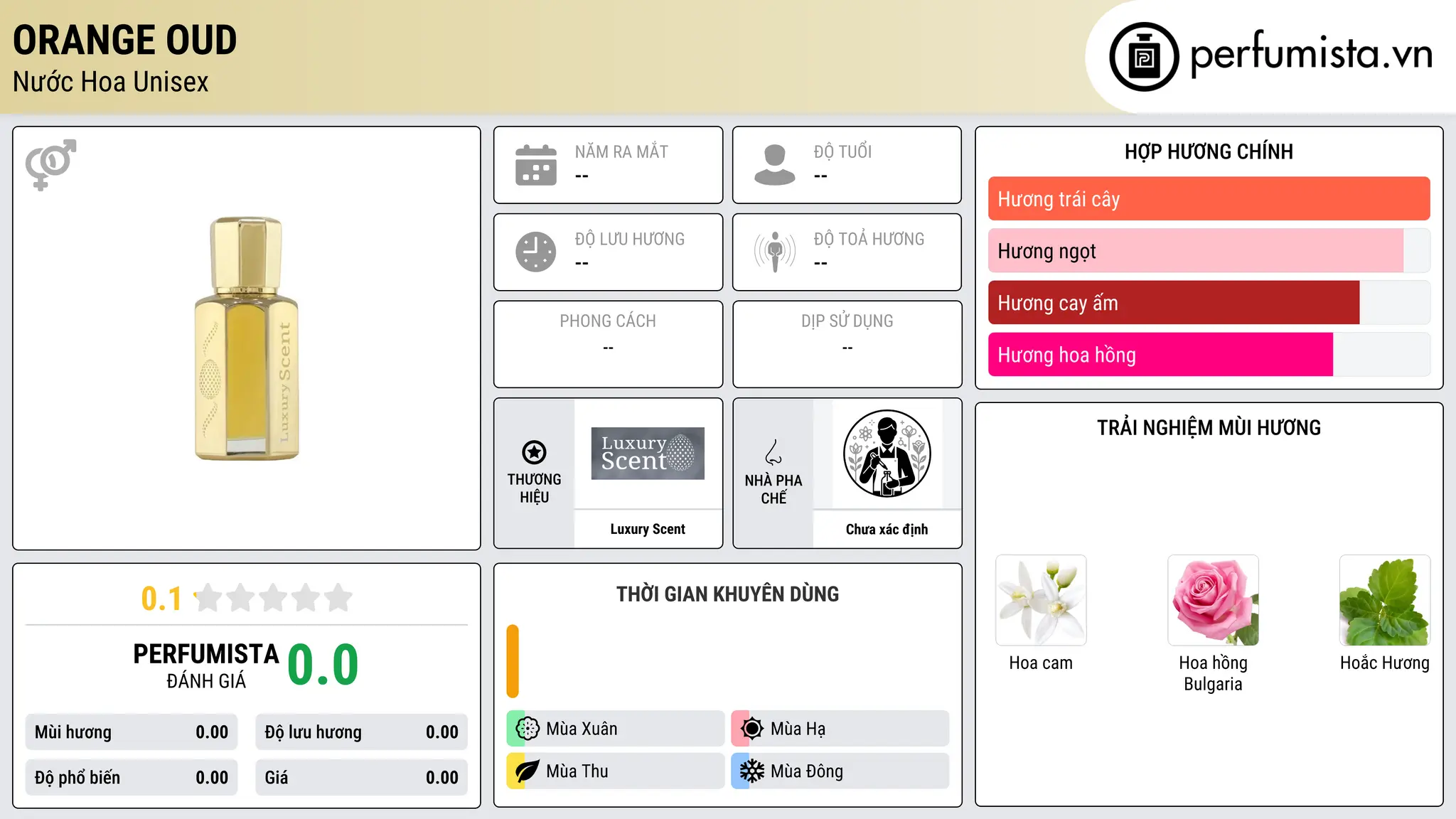
Task: Click the ORANGE OUD title
Action: click(x=125, y=40)
